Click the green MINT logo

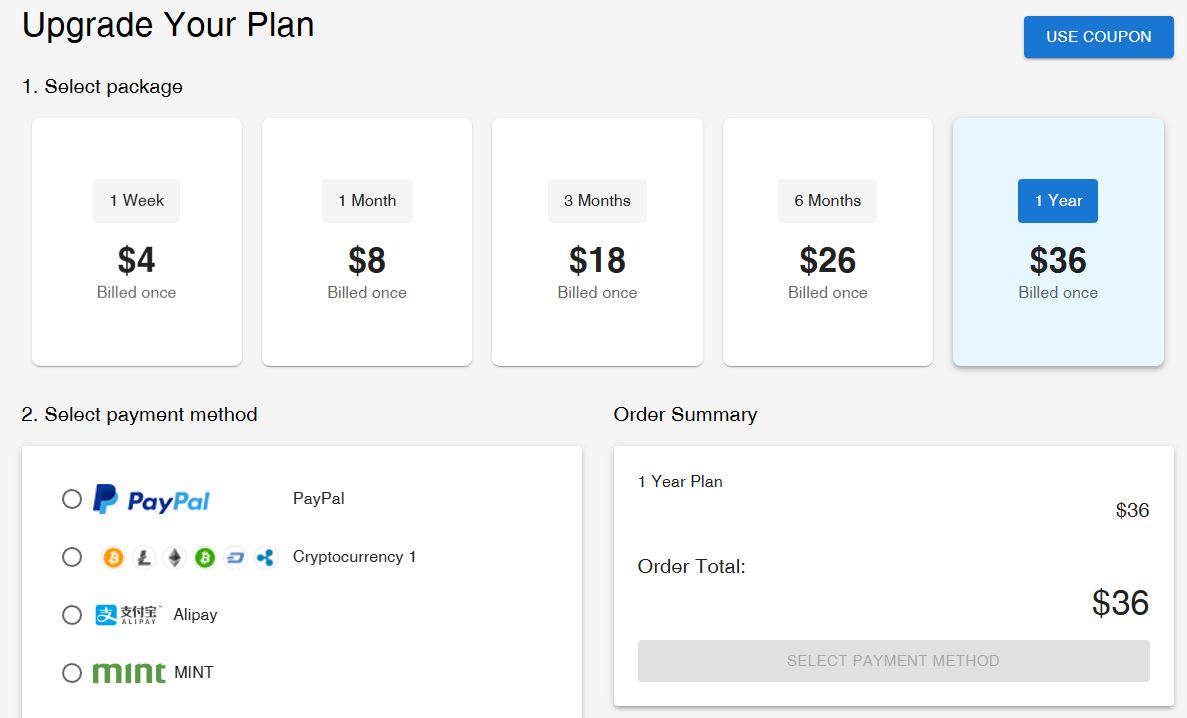point(129,673)
